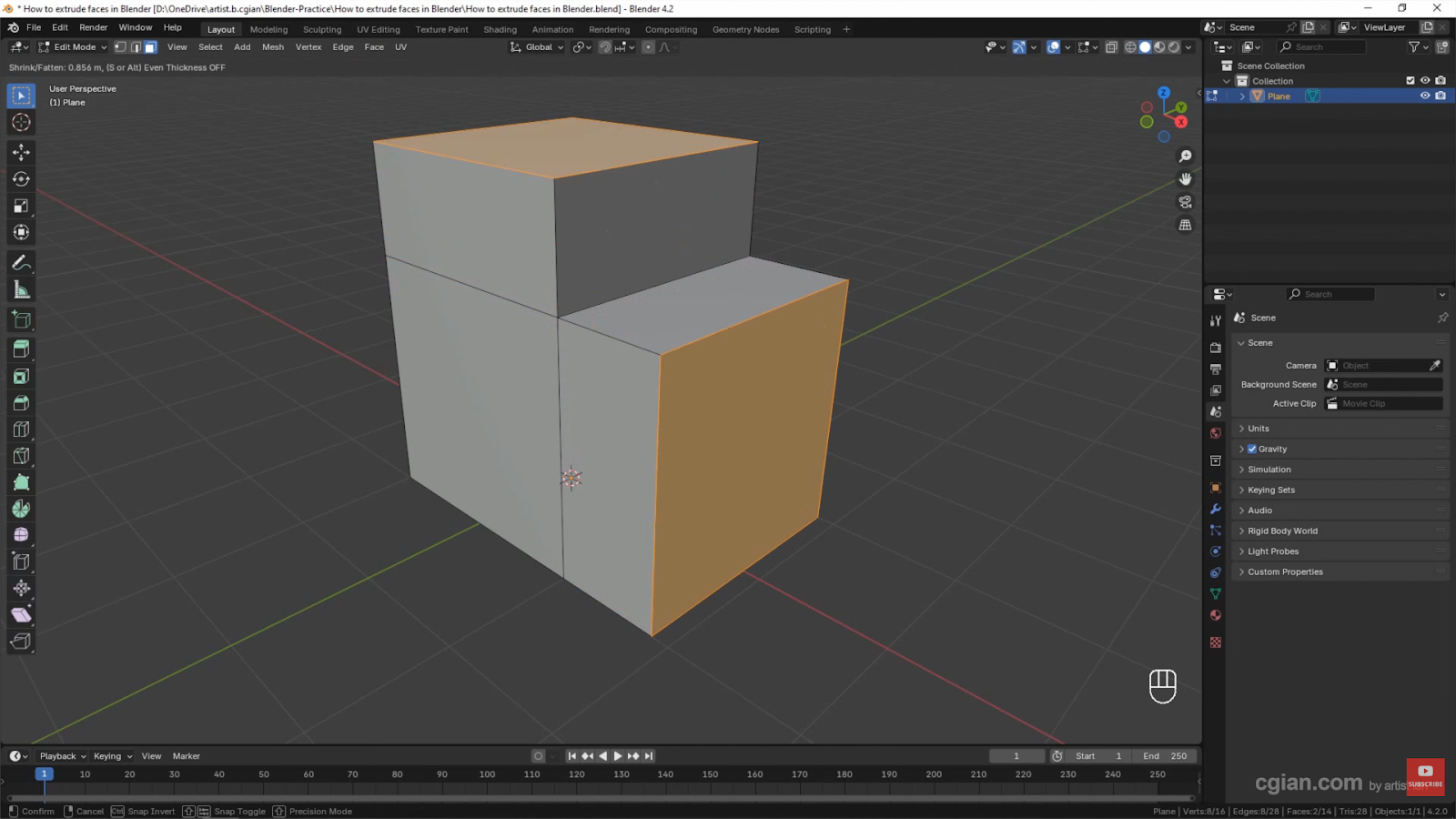Toggle X-ray view in viewport header
The width and height of the screenshot is (1456, 819).
[x=1111, y=47]
